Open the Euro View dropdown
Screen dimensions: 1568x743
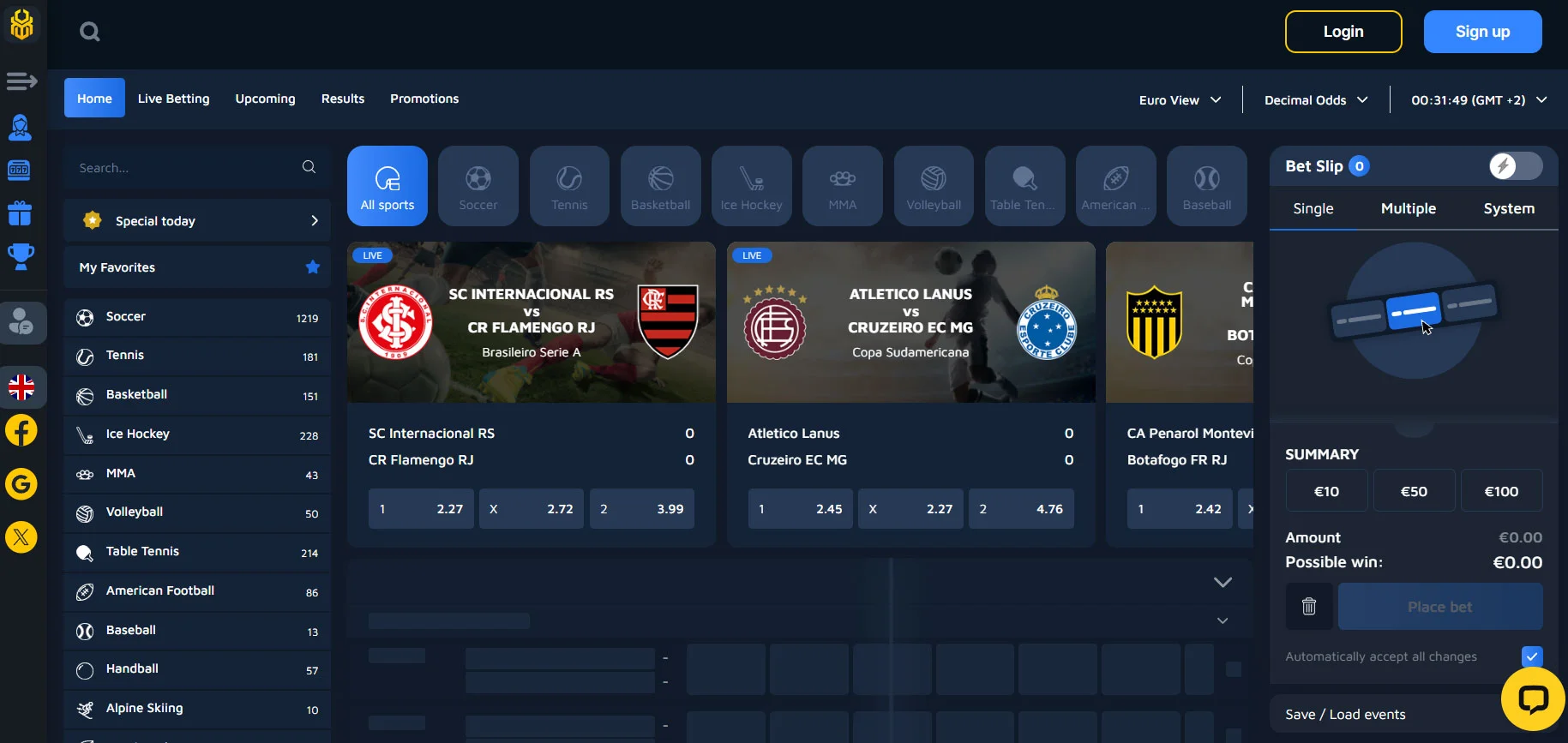[1180, 100]
